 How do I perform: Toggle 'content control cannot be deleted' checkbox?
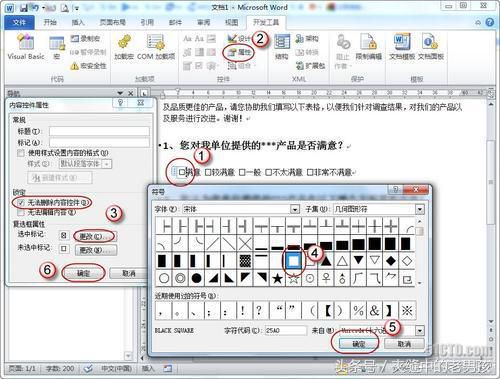click(21, 202)
